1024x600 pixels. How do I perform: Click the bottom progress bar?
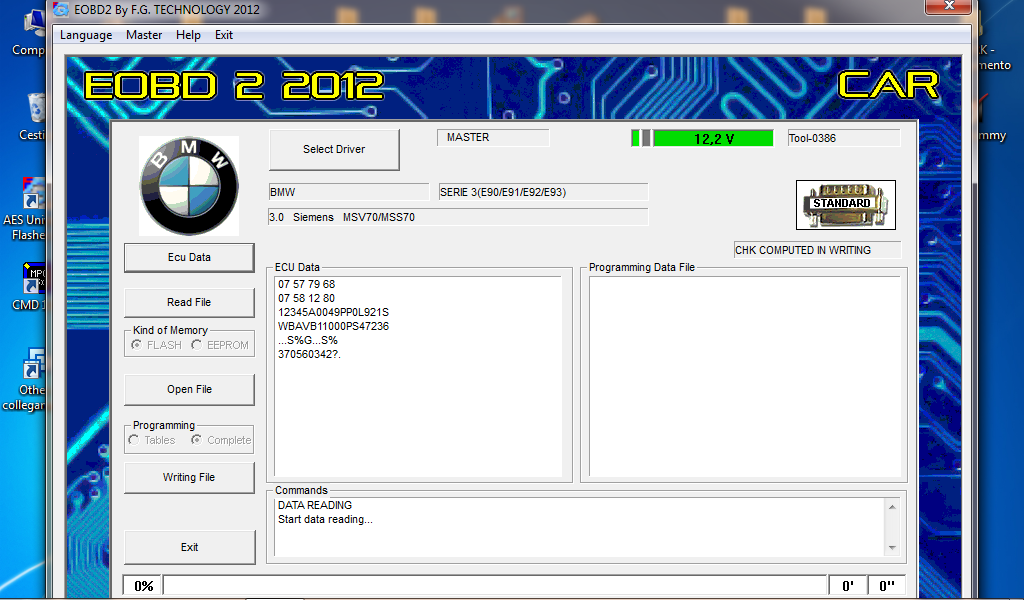point(495,586)
